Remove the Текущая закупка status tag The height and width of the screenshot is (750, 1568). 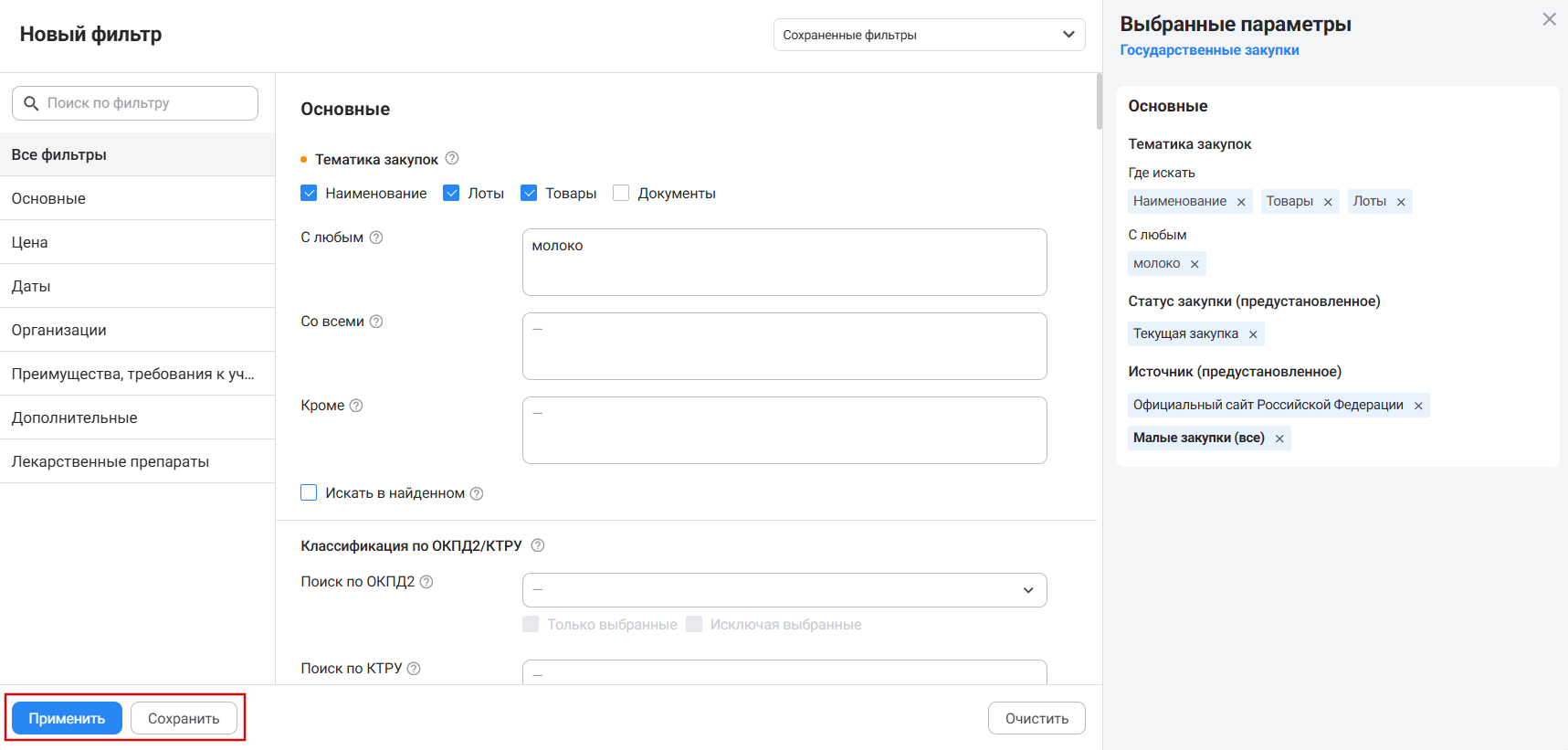coord(1253,334)
